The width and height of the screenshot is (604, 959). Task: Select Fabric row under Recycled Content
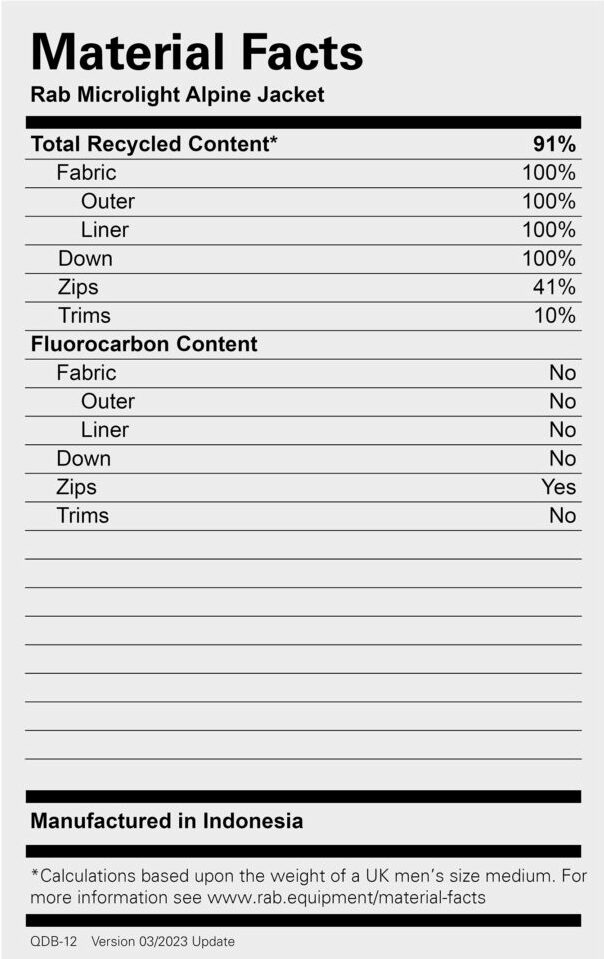(86, 173)
